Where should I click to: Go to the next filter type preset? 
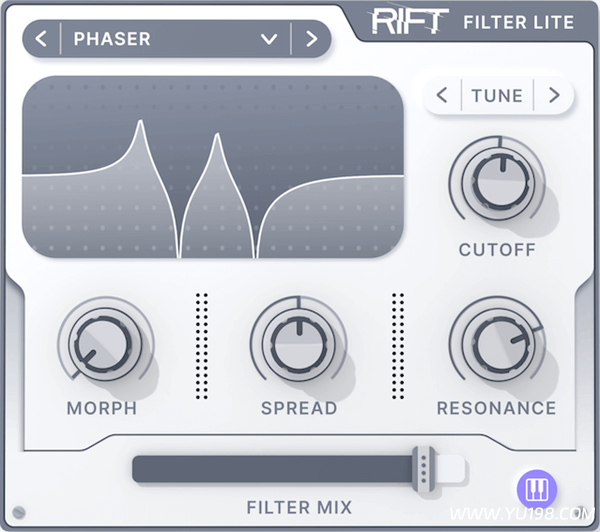[x=311, y=39]
